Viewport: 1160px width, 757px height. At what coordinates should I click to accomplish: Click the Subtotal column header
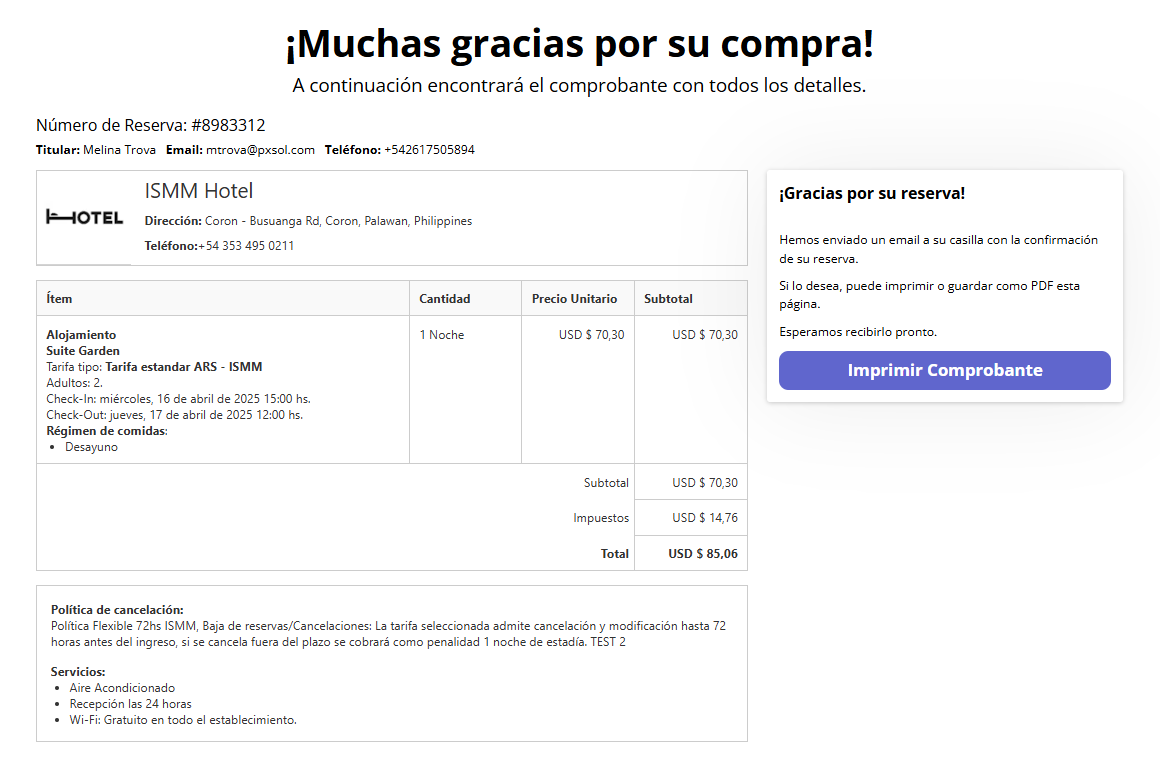tap(668, 299)
